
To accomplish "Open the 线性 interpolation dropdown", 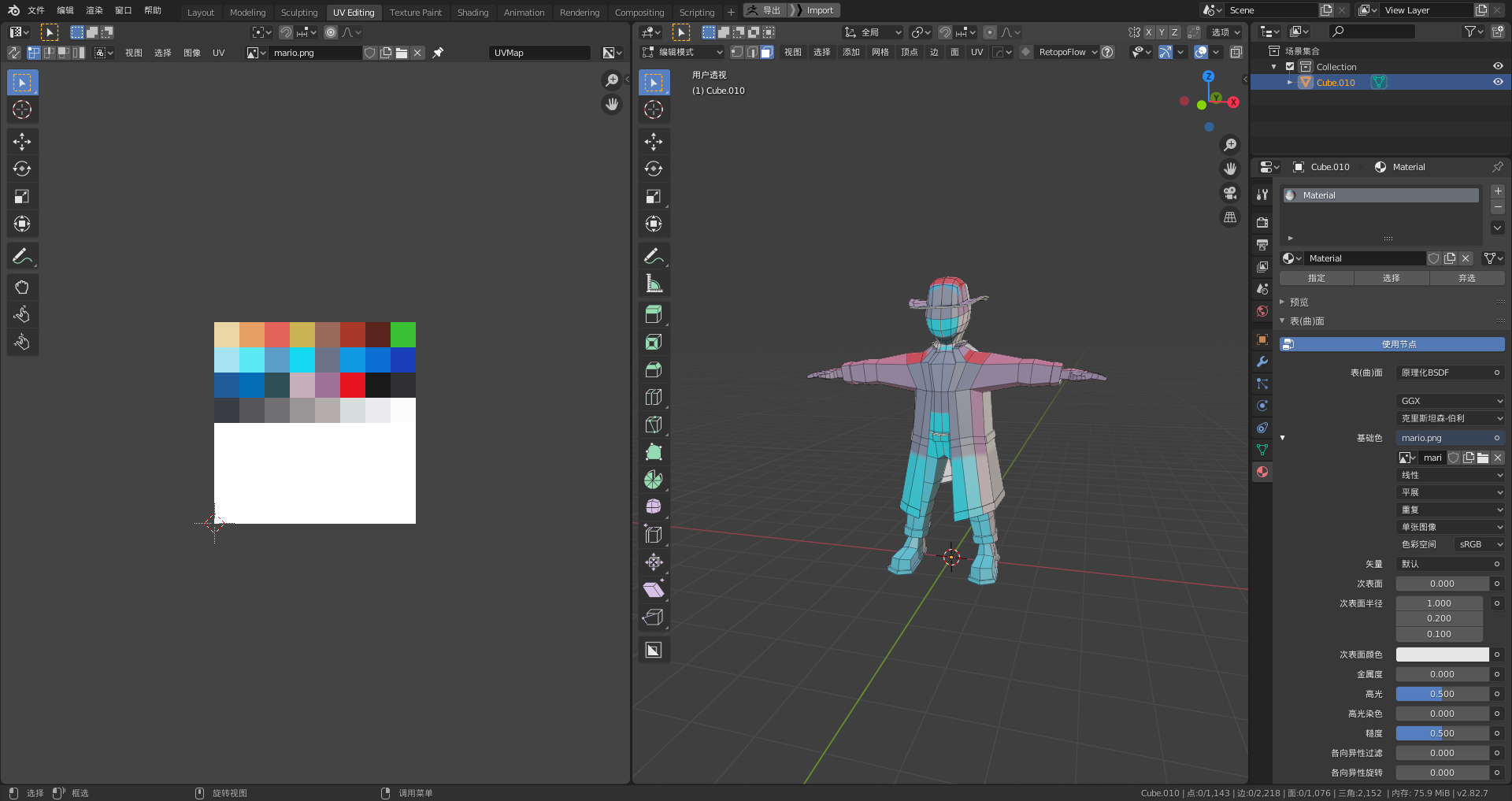I will tap(1451, 475).
